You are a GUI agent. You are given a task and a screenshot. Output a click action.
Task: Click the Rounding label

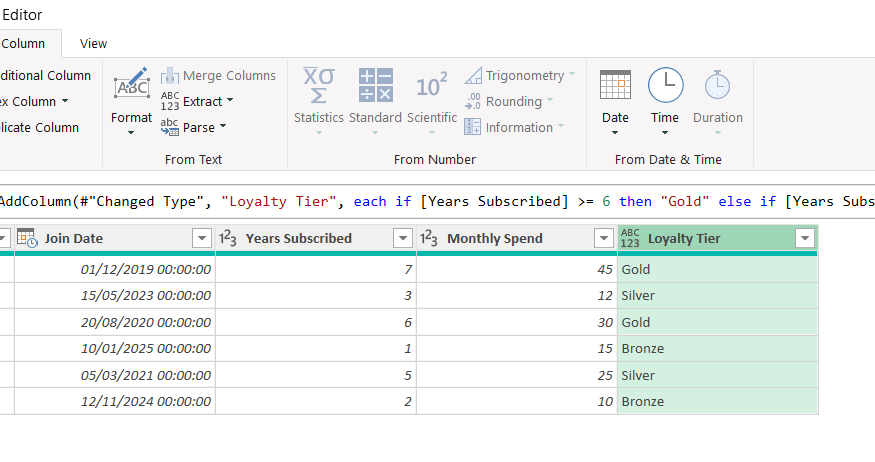[x=514, y=102]
